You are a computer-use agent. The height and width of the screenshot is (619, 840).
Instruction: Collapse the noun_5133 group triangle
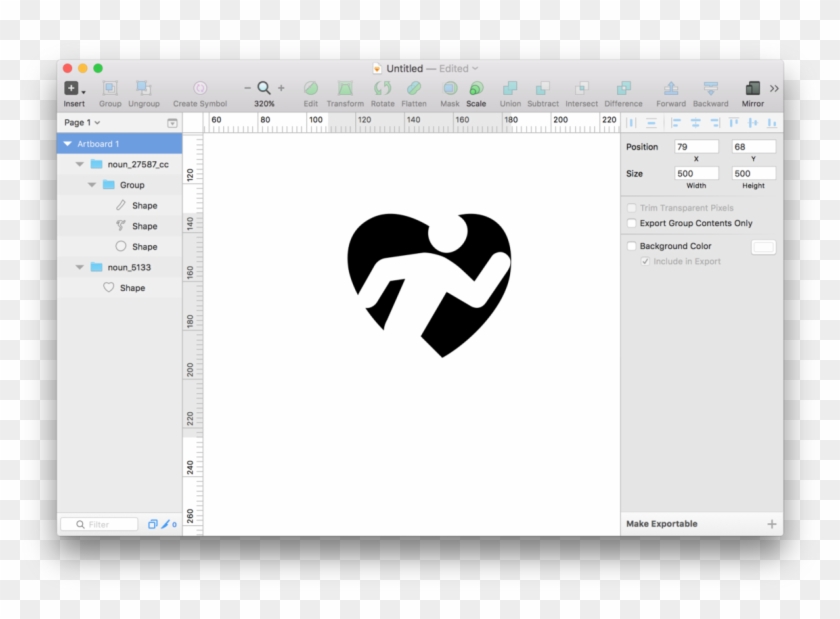(x=80, y=267)
